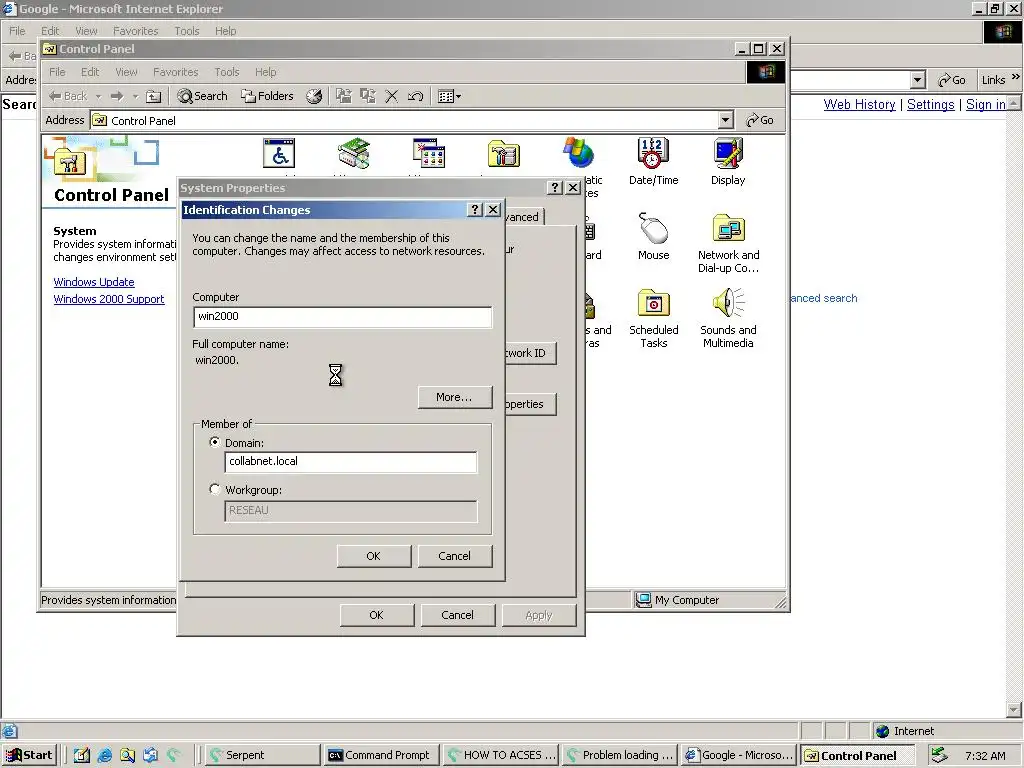Click the help button in Identification Changes
This screenshot has width=1024, height=768.
click(x=475, y=210)
